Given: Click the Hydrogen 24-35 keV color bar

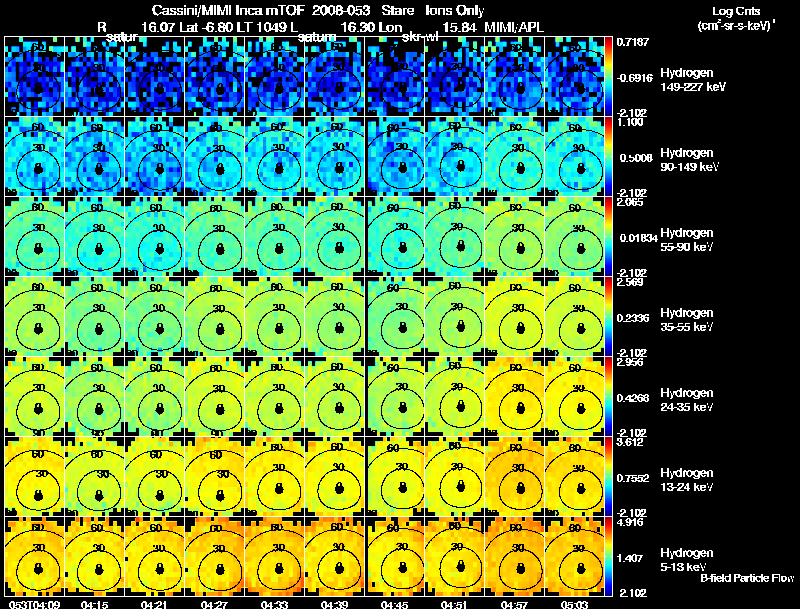Looking at the screenshot, I should coord(608,396).
